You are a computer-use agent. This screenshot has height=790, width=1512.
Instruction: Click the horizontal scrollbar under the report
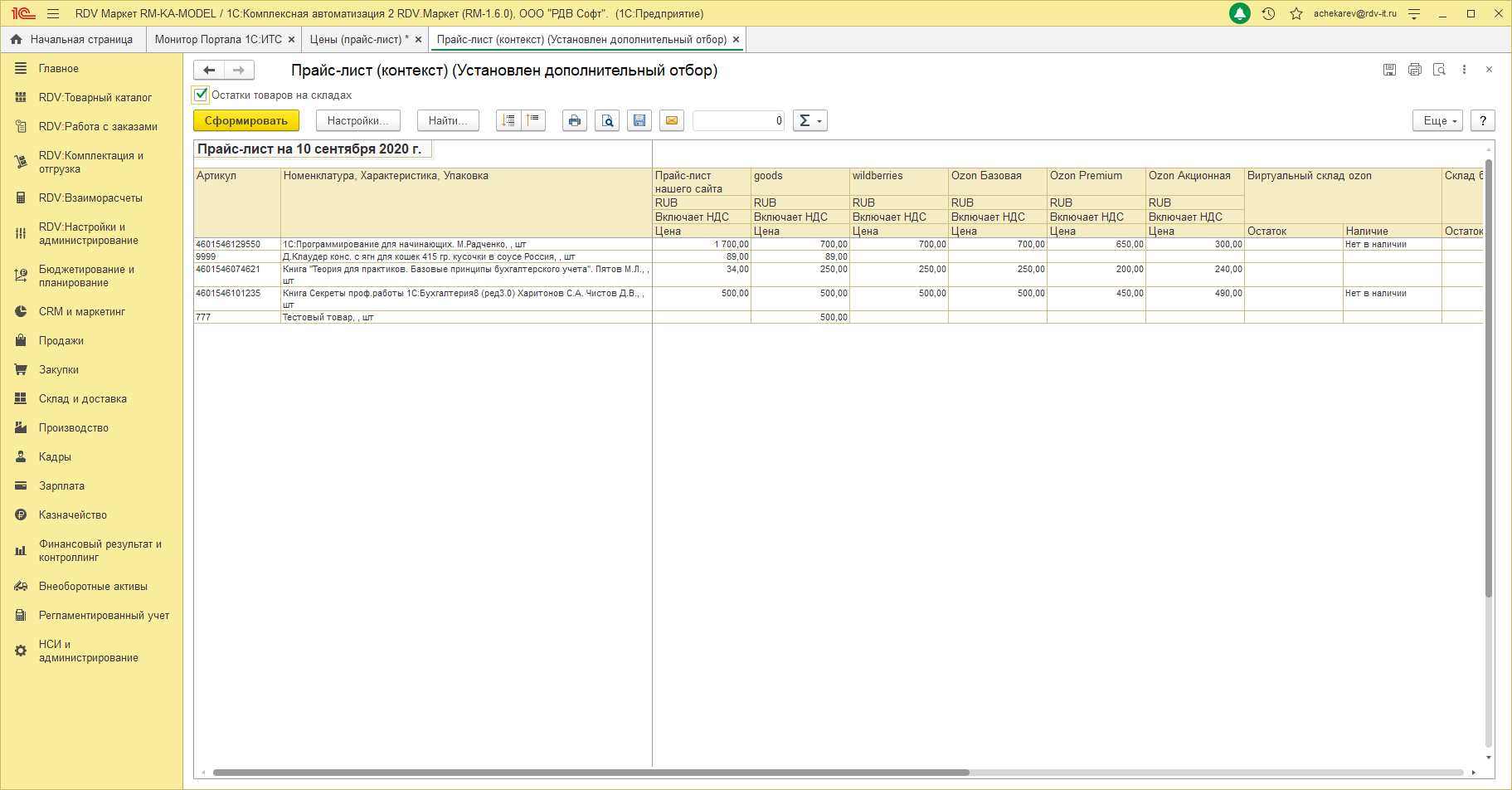591,773
